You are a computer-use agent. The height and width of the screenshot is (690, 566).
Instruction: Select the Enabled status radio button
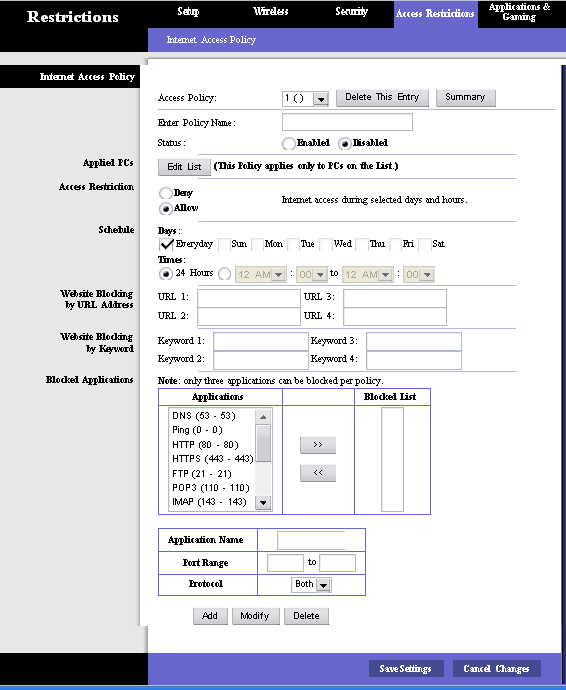(x=289, y=143)
